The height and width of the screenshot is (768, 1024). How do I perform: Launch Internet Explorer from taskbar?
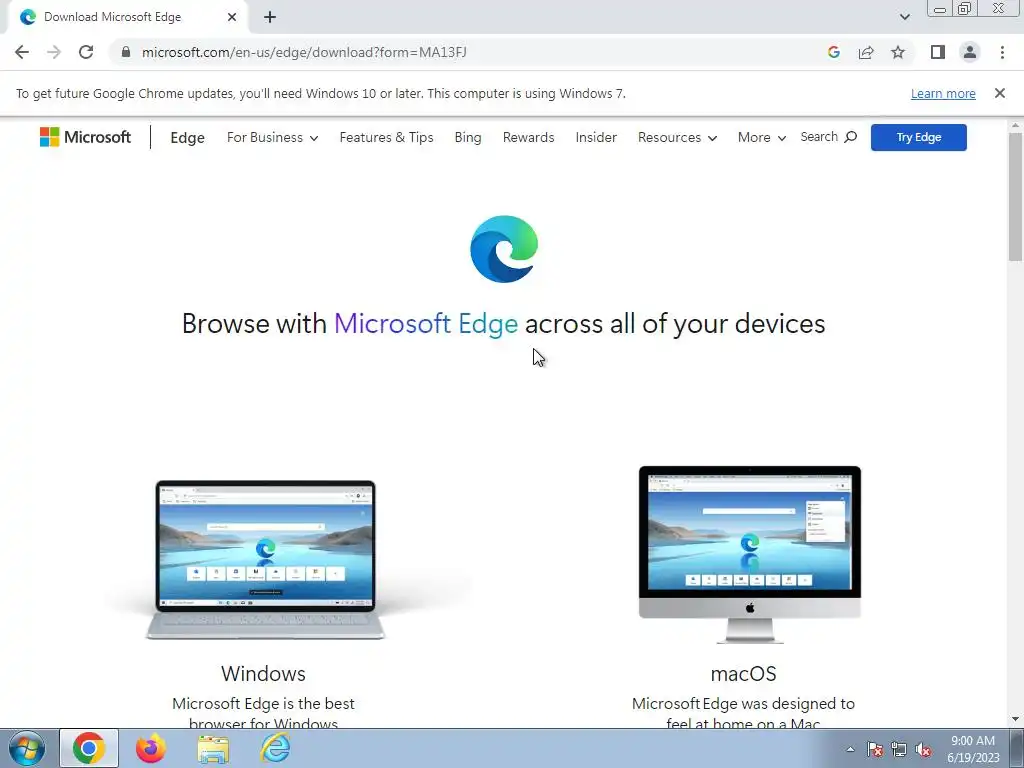click(x=275, y=748)
